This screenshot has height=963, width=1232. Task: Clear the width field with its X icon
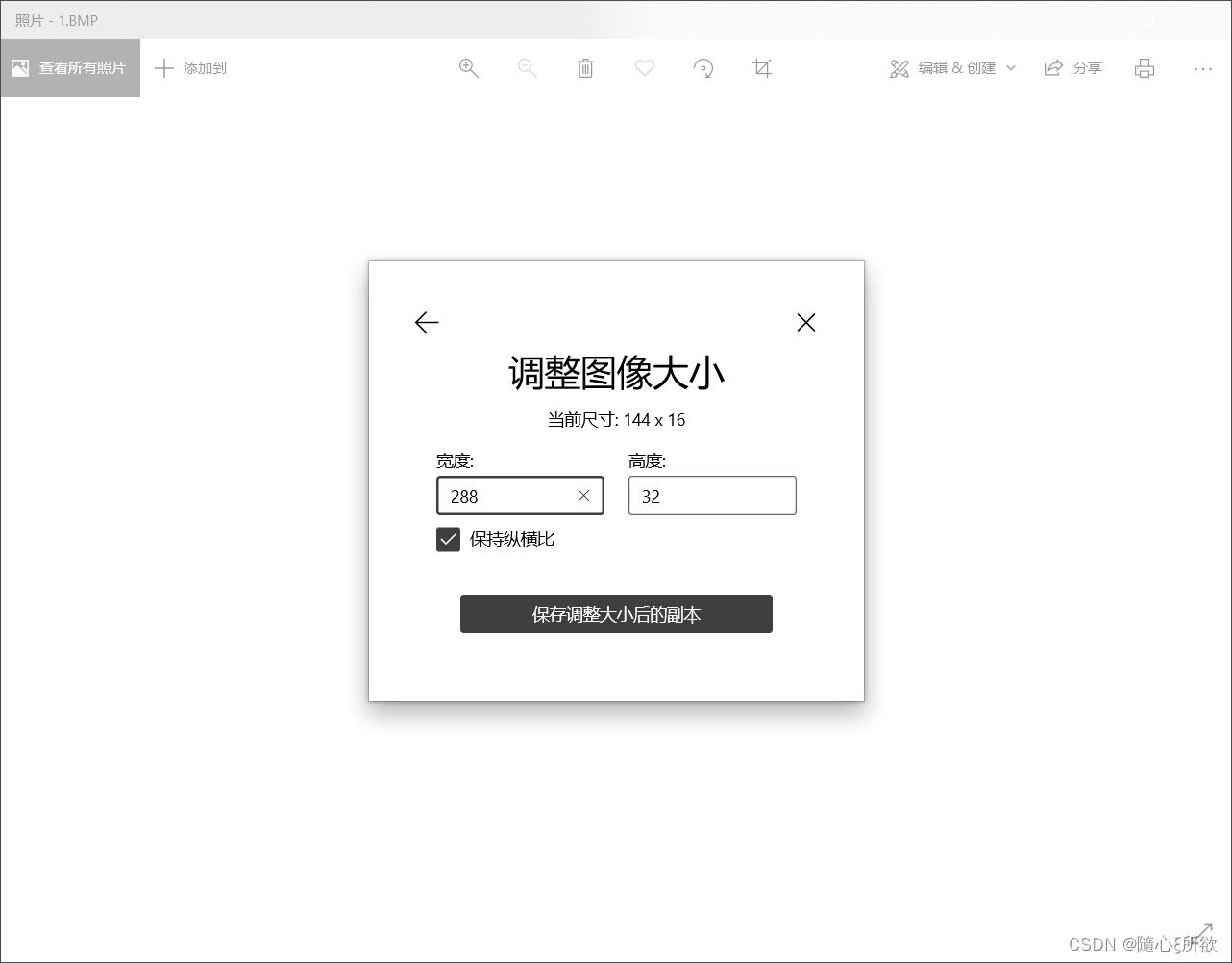[583, 496]
